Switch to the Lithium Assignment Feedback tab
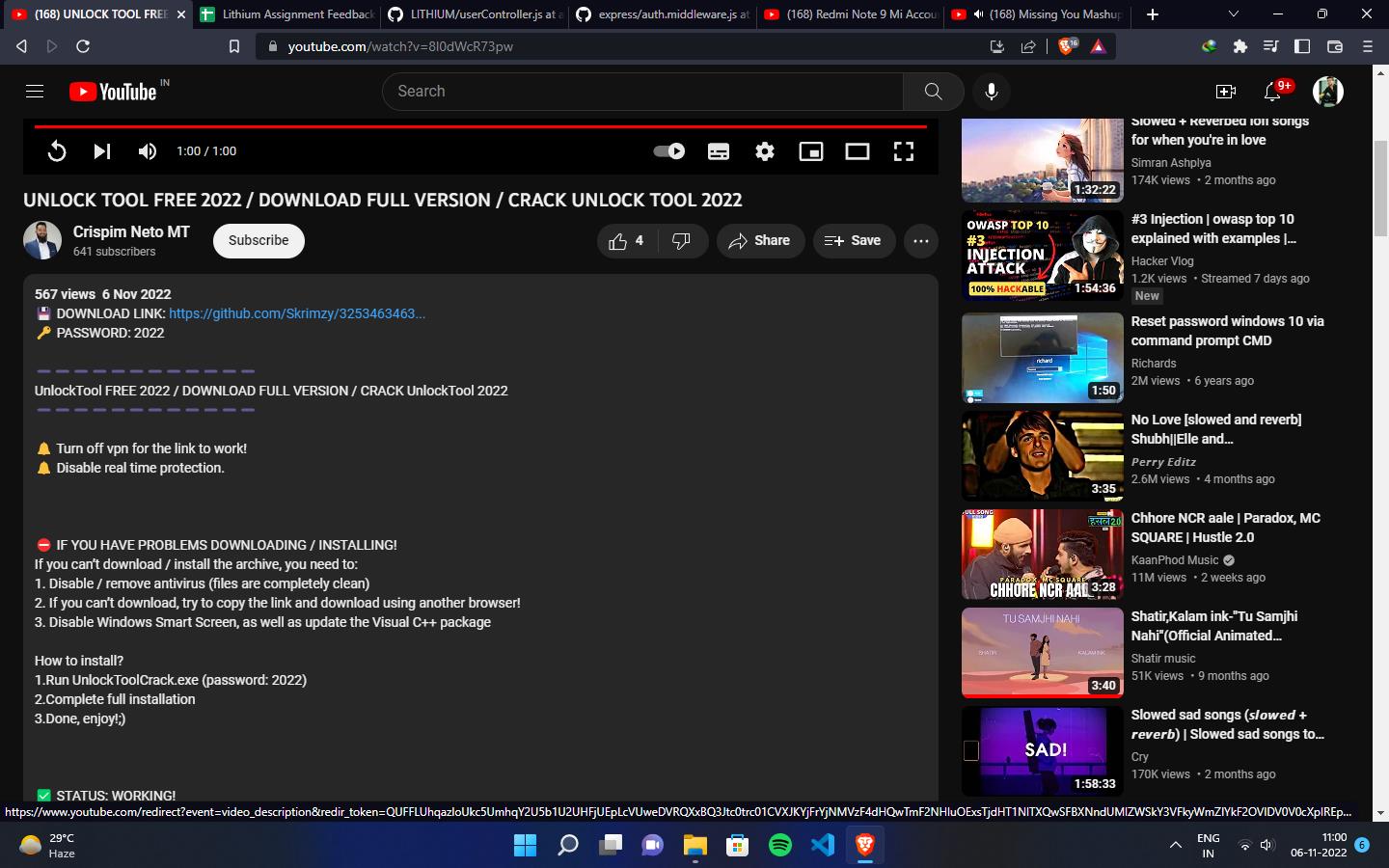The height and width of the screenshot is (868, 1389). click(x=287, y=14)
